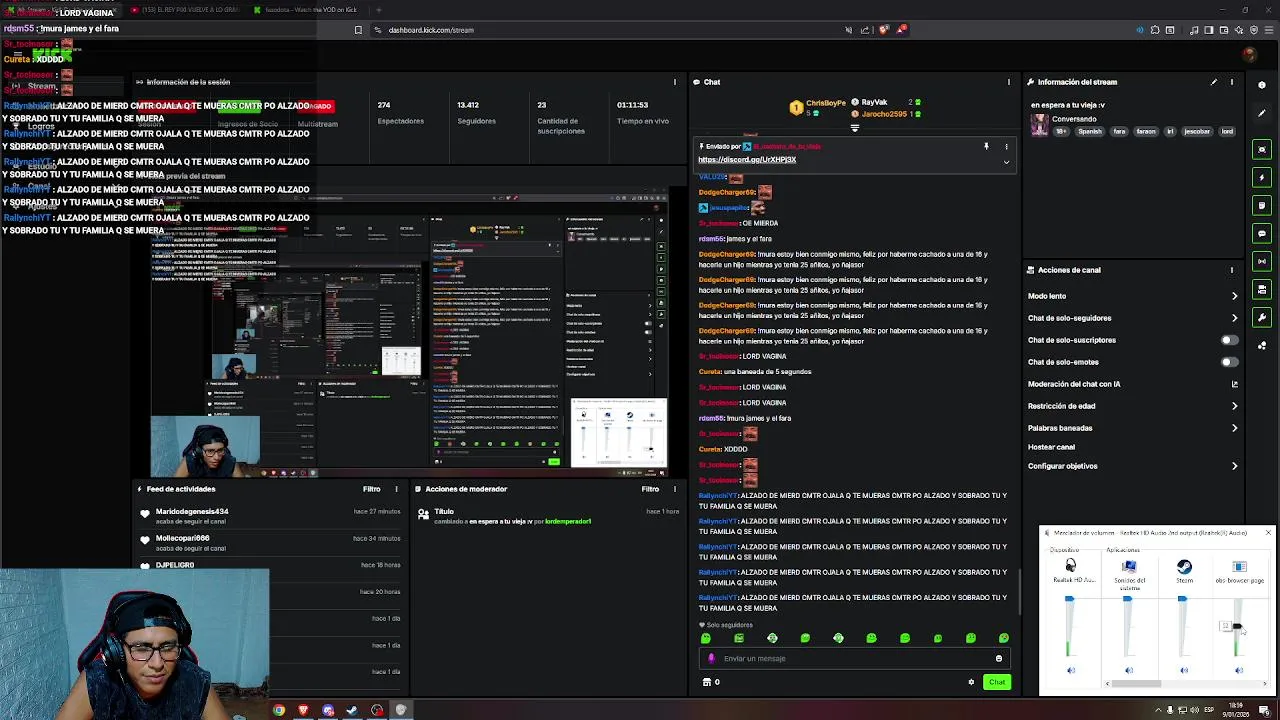Image resolution: width=1280 pixels, height=720 pixels.
Task: Open the discord.gg link in pinned message
Action: click(747, 160)
